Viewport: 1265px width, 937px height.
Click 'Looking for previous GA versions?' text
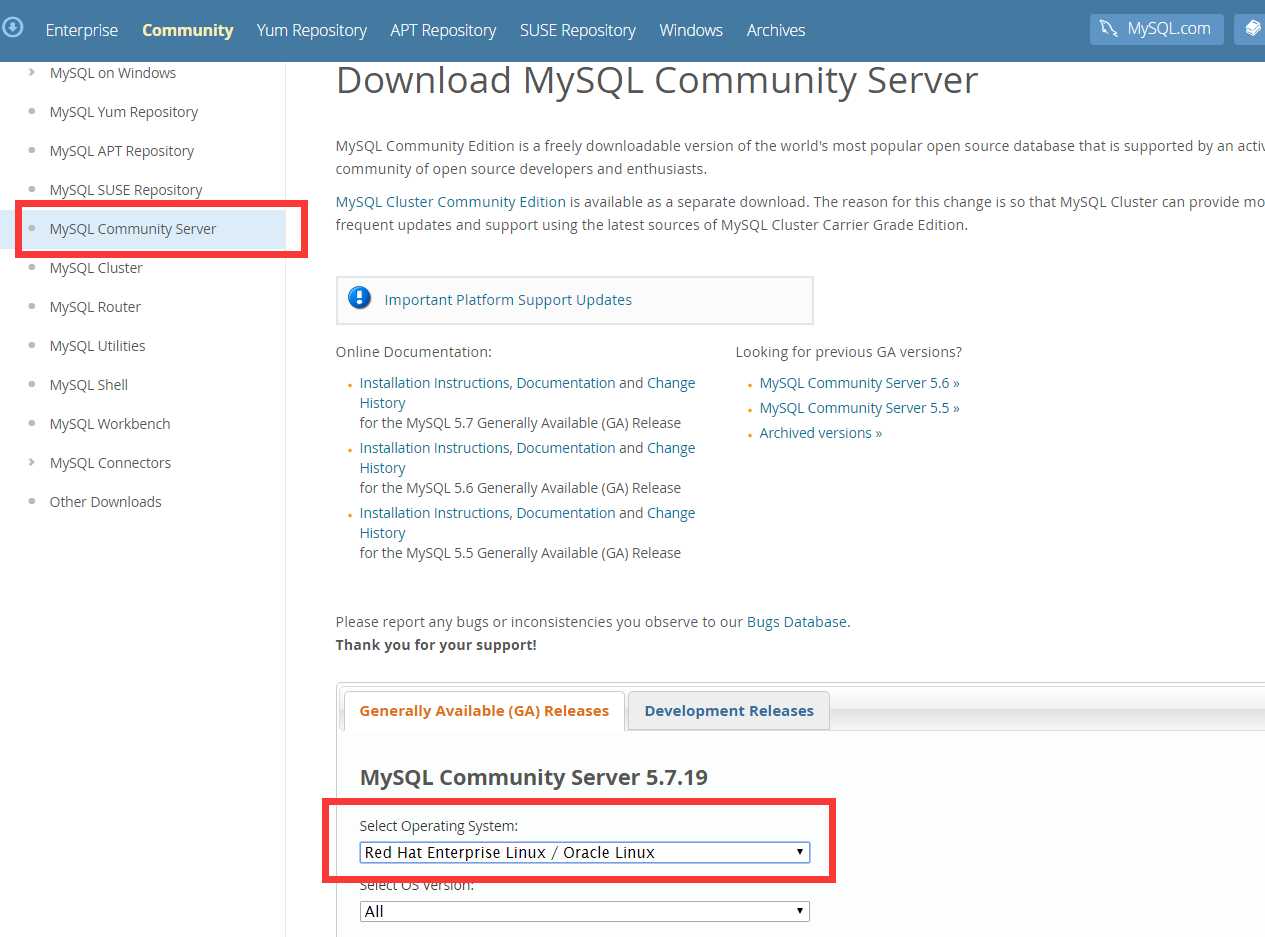(x=849, y=352)
